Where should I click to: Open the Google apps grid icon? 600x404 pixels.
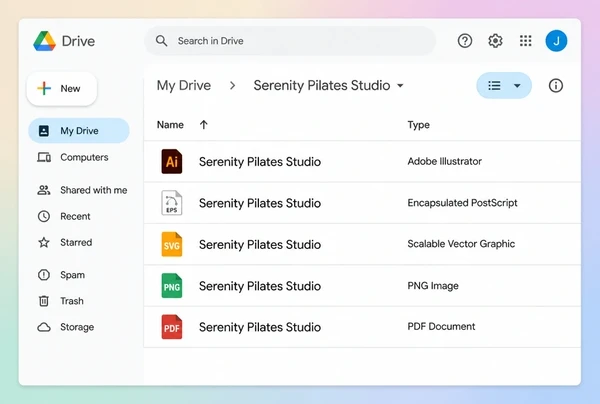coord(525,41)
